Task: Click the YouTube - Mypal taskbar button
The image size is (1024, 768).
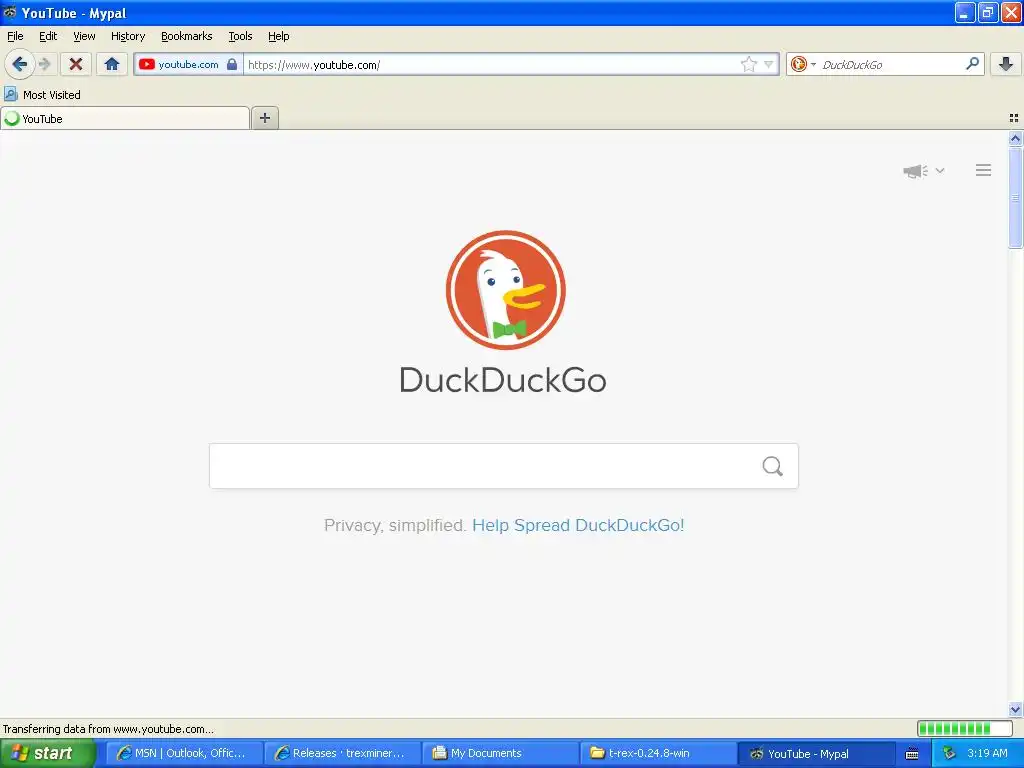Action: [x=817, y=754]
